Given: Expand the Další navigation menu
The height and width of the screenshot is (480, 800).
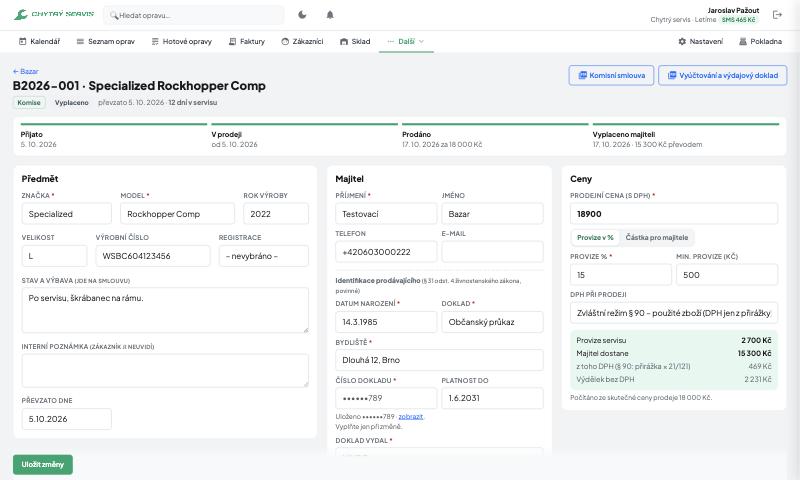Looking at the screenshot, I should (406, 41).
